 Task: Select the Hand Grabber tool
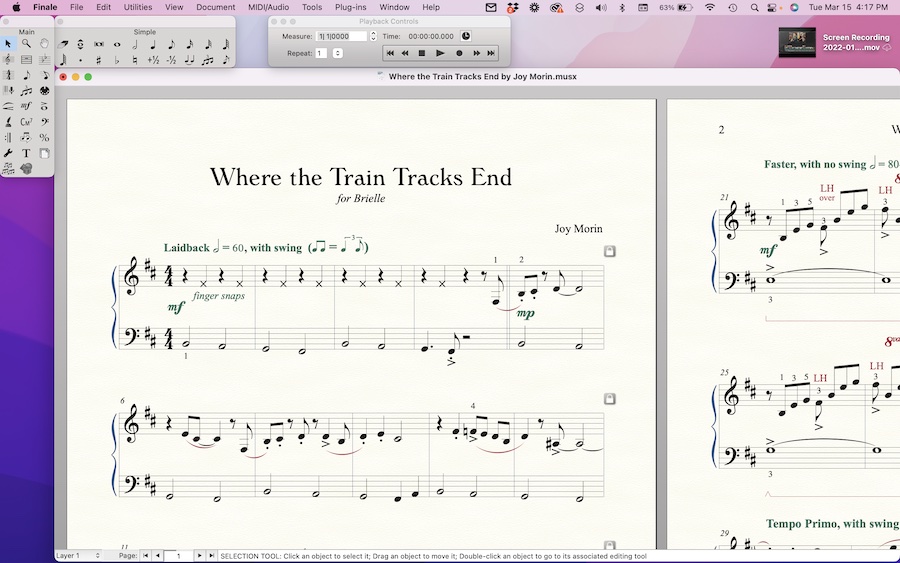[44, 44]
